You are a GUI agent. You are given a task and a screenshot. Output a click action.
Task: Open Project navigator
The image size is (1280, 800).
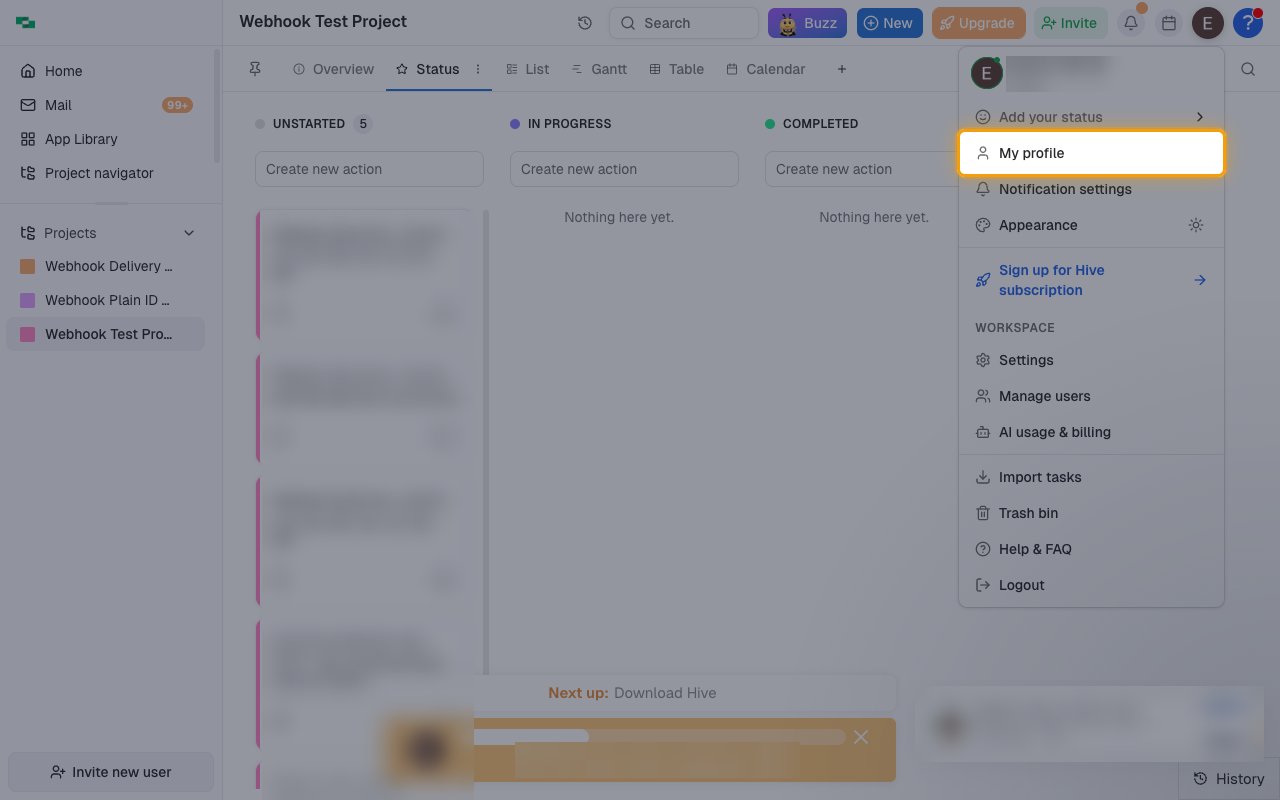(x=105, y=173)
